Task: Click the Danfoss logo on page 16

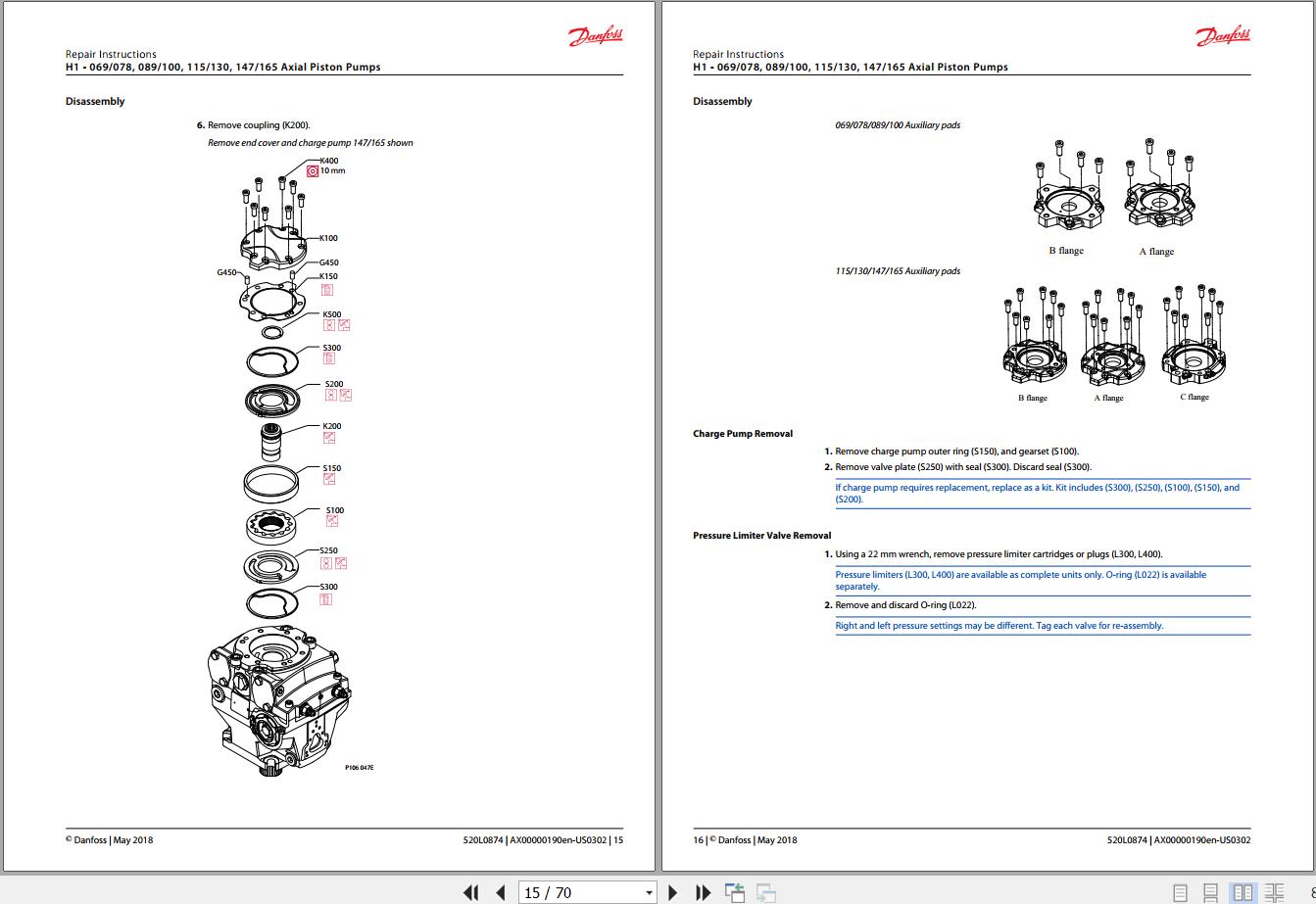Action: 1223,37
